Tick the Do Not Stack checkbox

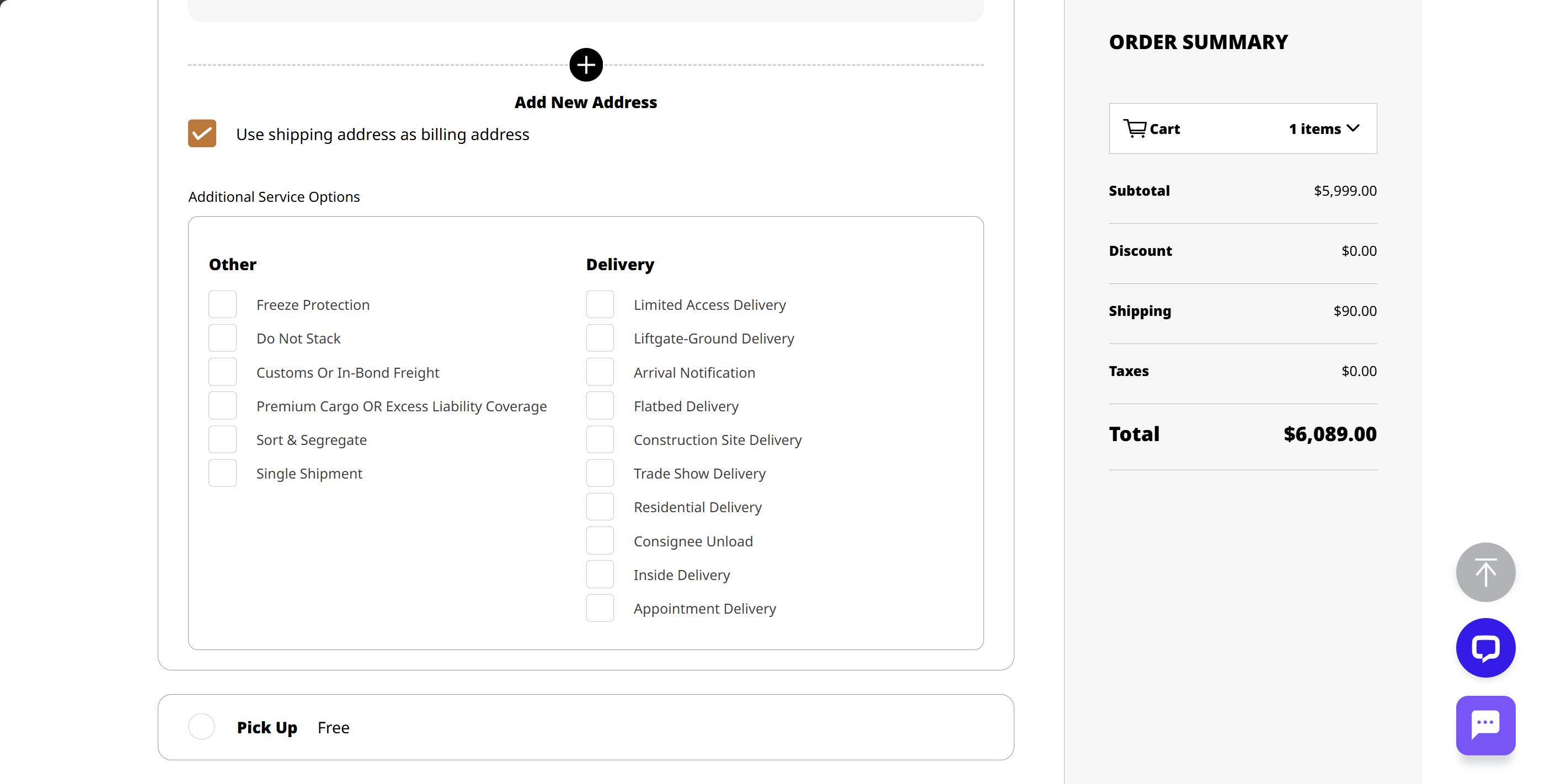point(222,338)
